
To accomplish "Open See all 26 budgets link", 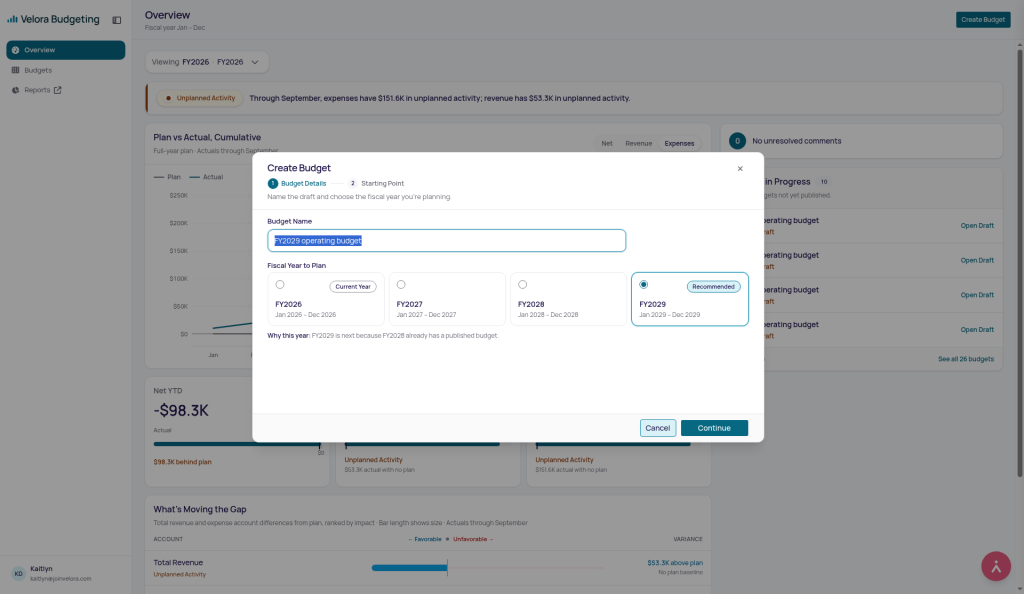I will [966, 359].
